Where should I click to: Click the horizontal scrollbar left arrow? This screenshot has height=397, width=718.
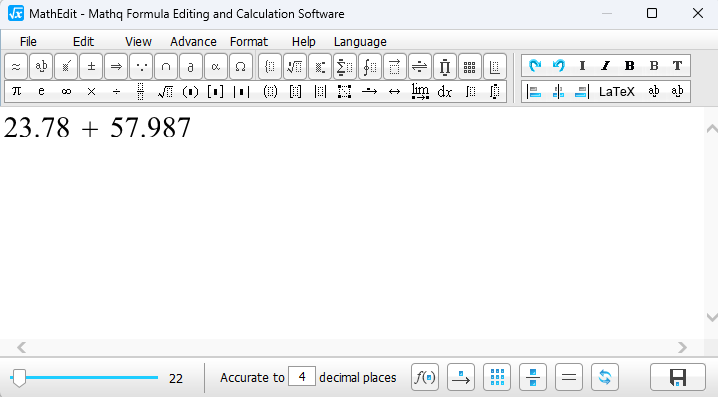[21, 348]
